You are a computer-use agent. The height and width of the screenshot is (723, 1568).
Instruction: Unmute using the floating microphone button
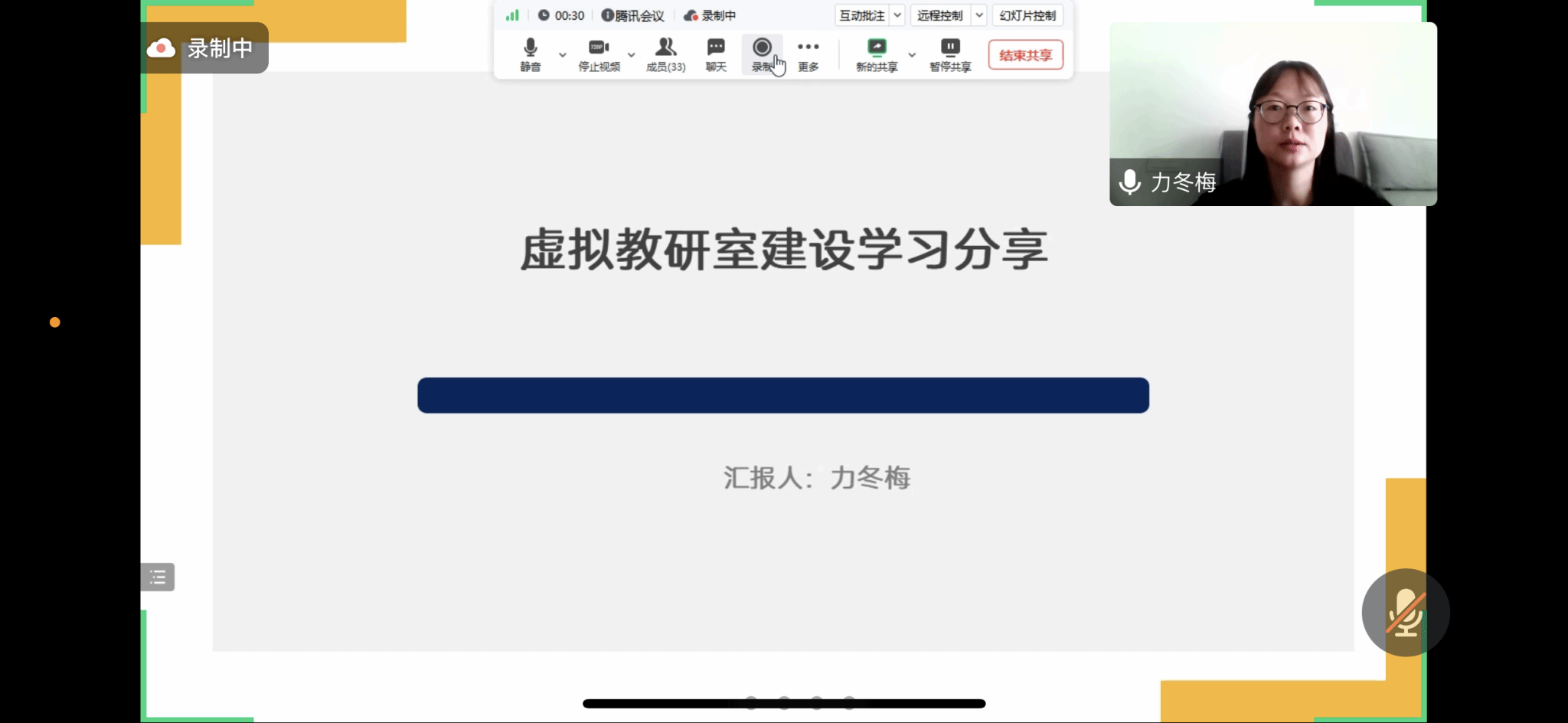1405,612
